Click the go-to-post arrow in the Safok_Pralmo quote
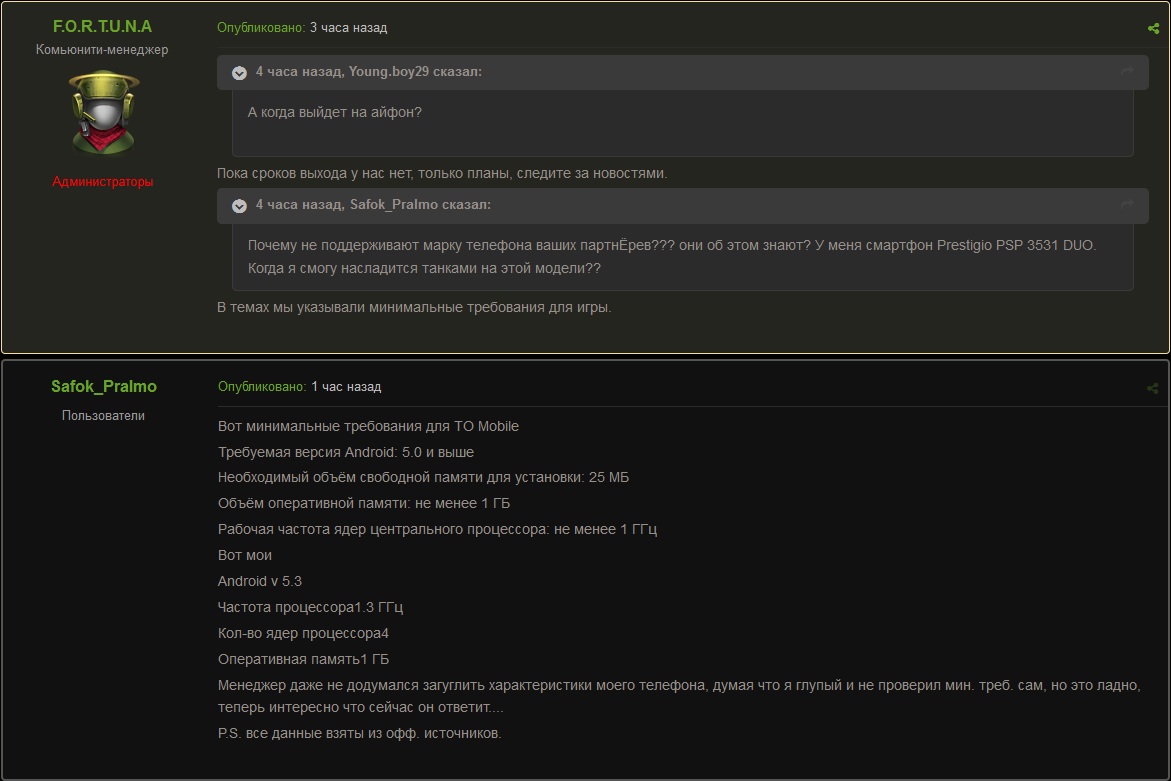 tap(1127, 205)
